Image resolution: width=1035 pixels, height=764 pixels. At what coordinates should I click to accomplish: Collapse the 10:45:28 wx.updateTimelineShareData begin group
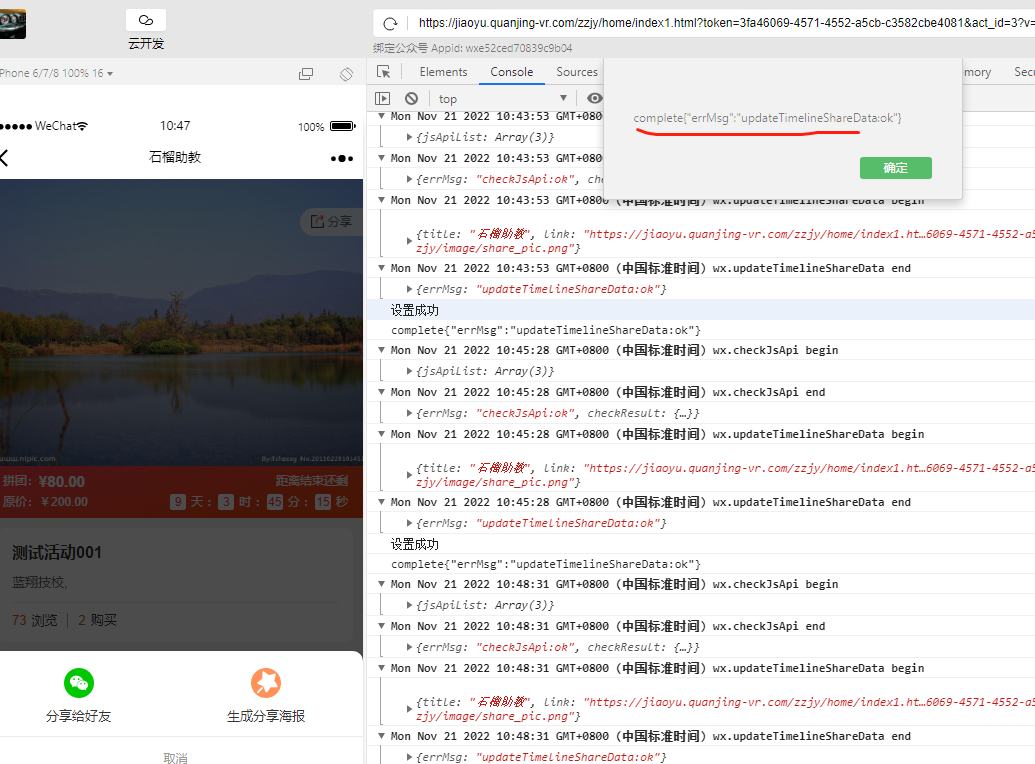click(x=381, y=434)
